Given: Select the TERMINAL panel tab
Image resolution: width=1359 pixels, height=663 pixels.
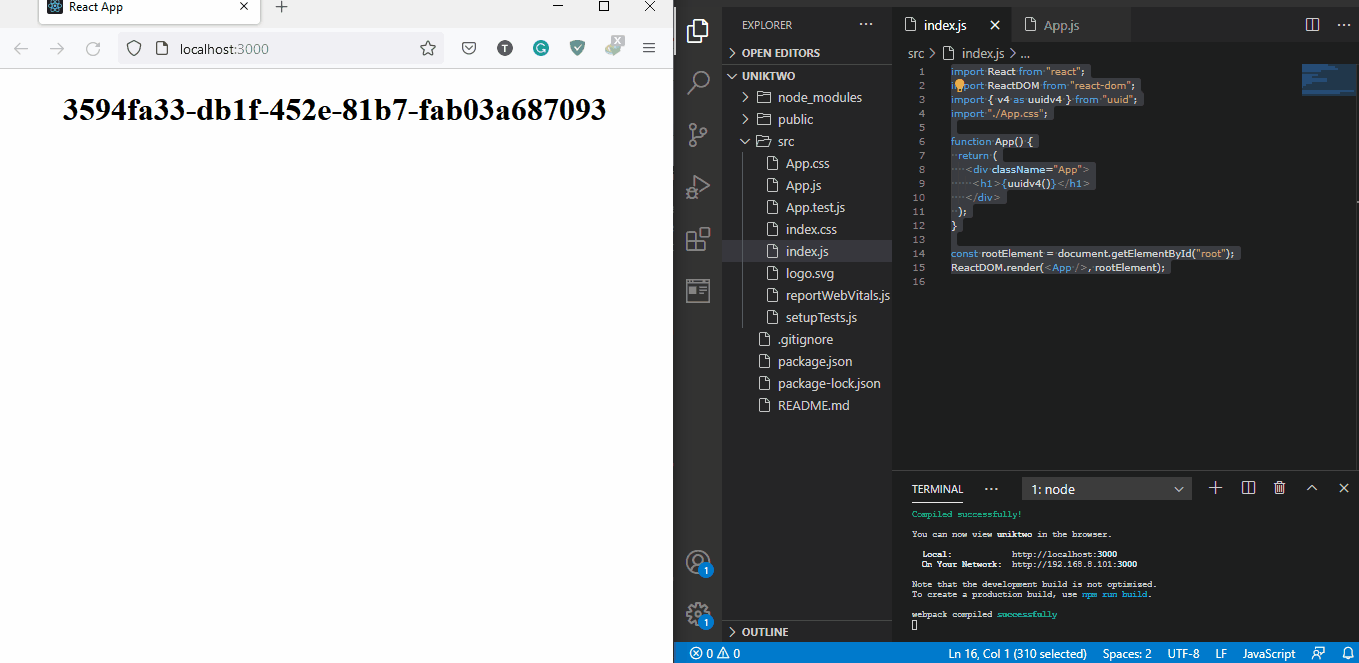Looking at the screenshot, I should (937, 489).
